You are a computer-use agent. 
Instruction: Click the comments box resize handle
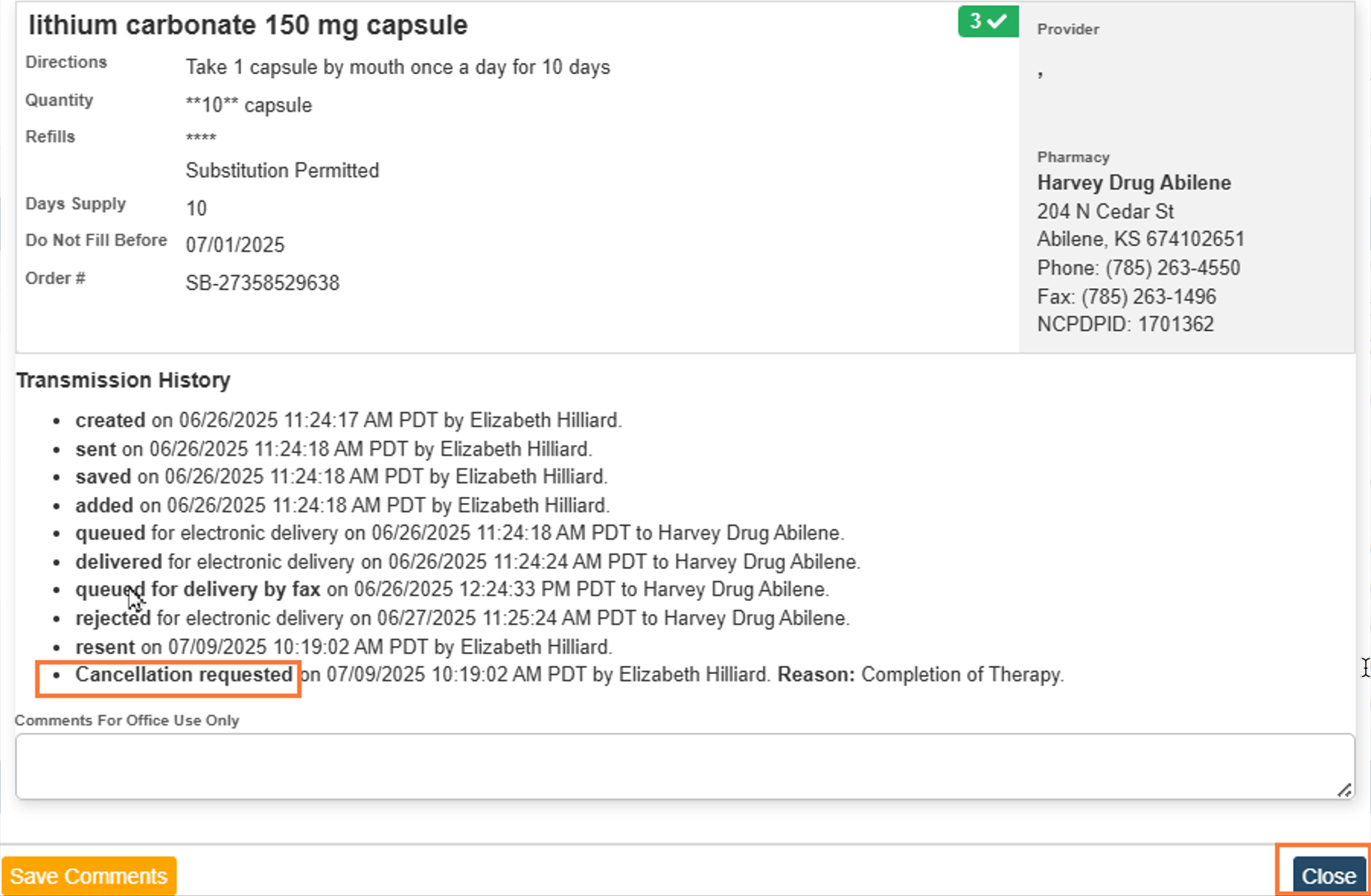[x=1344, y=790]
